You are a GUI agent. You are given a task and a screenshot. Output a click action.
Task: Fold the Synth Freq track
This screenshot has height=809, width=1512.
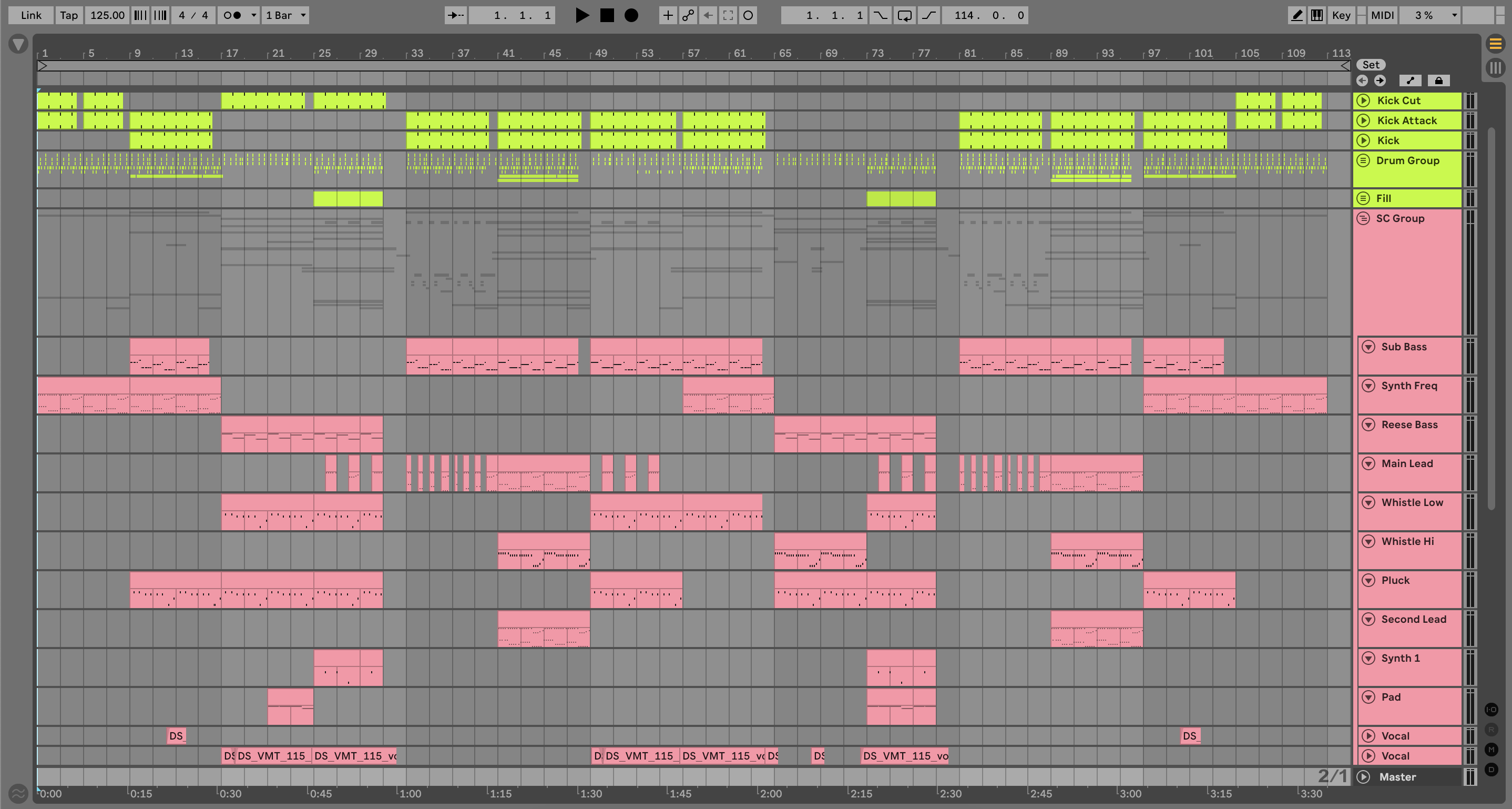click(x=1368, y=386)
